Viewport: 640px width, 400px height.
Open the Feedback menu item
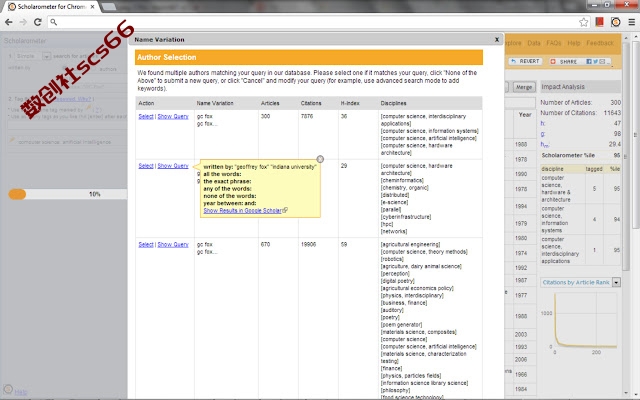point(600,43)
